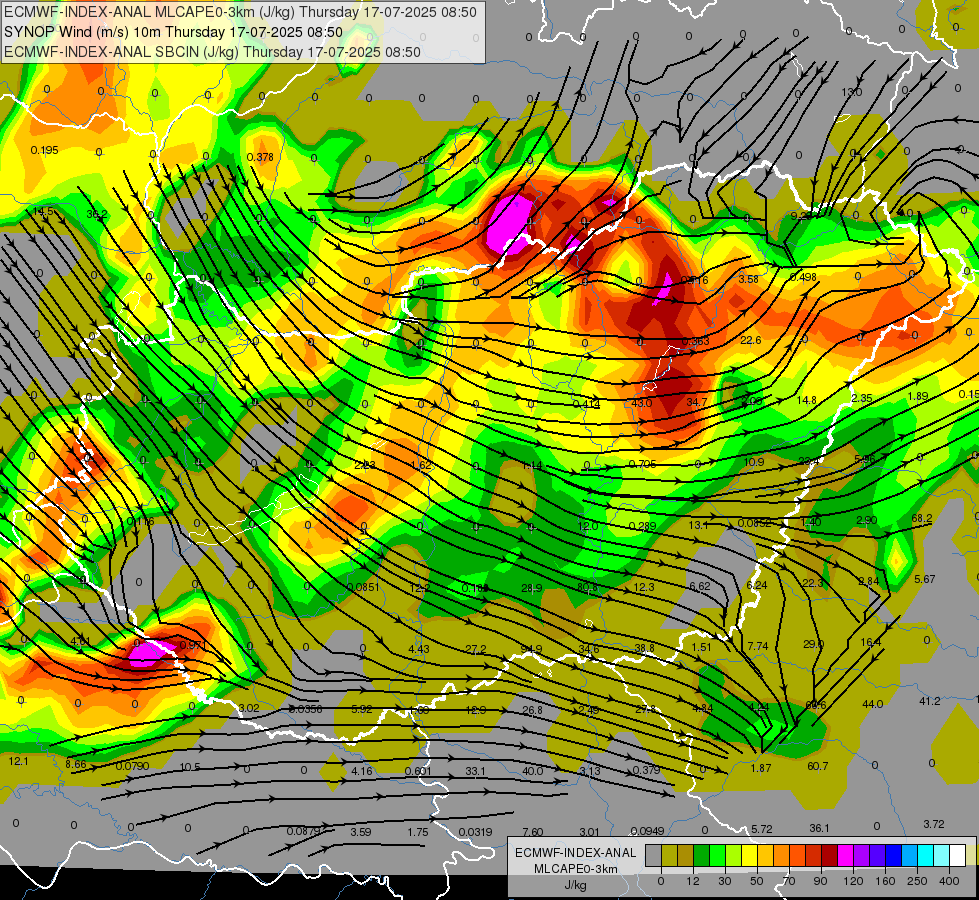Screen dimensions: 979x900
Task: Click the legend tick label 250
Action: tap(917, 881)
